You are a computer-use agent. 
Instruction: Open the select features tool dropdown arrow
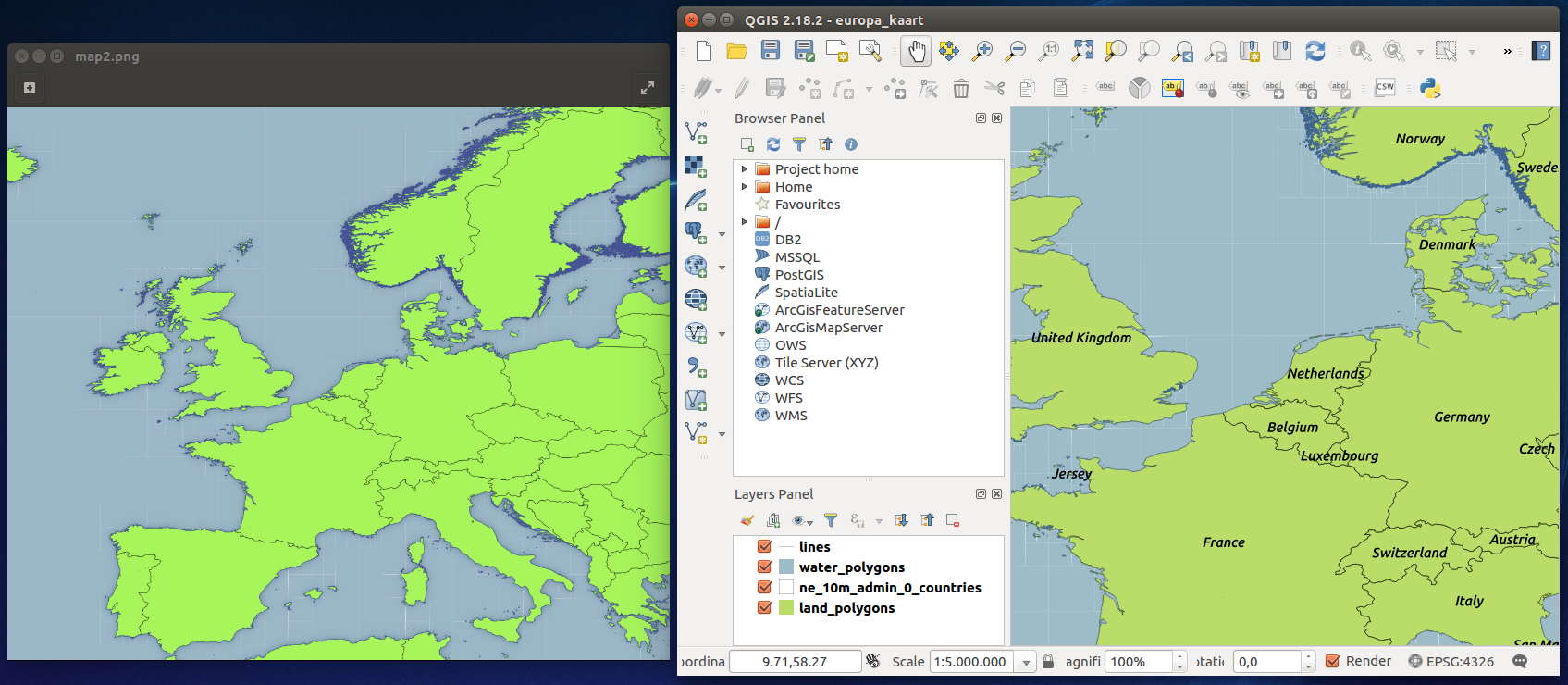[x=1472, y=52]
